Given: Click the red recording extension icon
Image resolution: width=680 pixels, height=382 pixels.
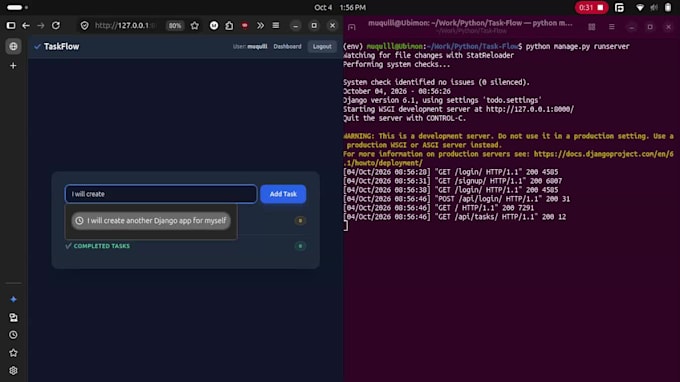Looking at the screenshot, I should click(x=245, y=26).
